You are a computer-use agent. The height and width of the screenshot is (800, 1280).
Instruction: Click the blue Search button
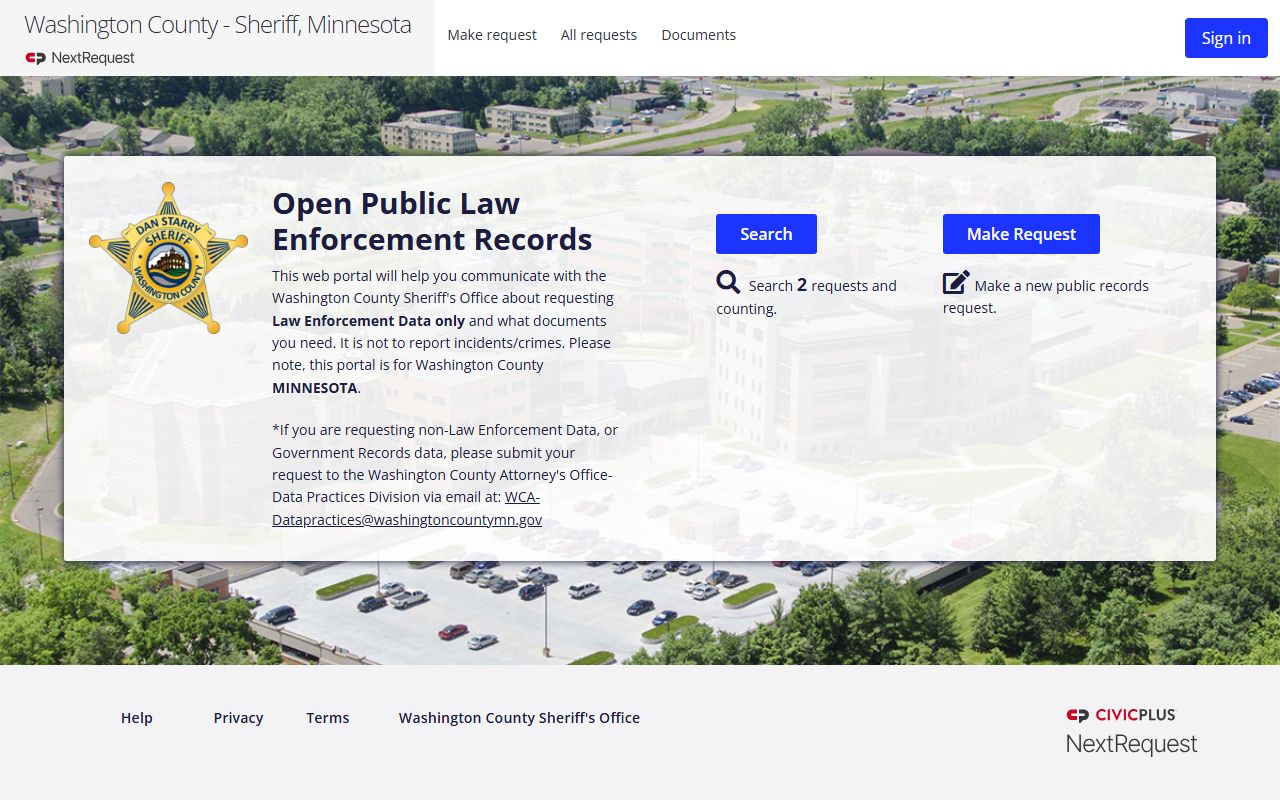(x=766, y=234)
